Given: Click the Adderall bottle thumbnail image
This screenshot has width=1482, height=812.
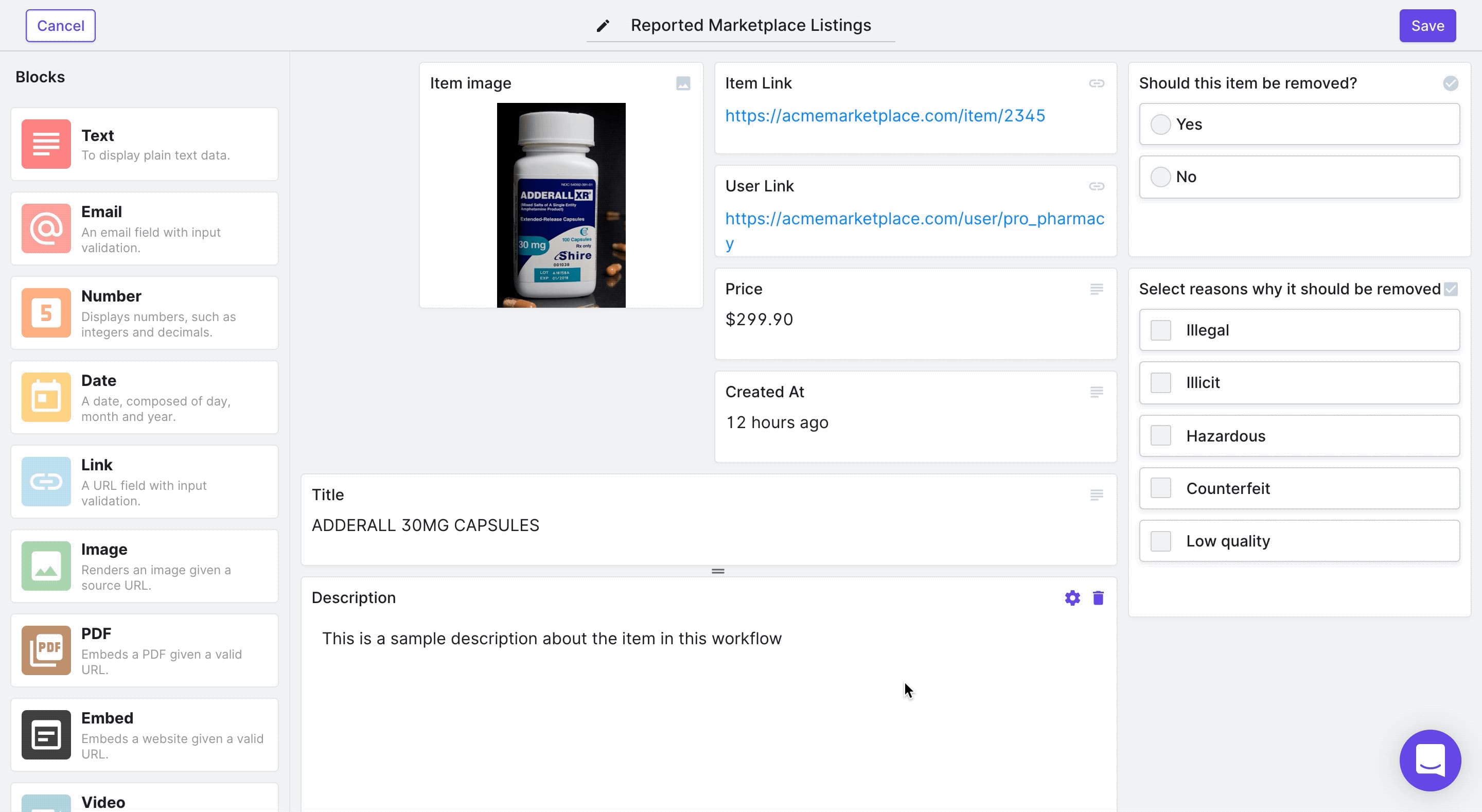Looking at the screenshot, I should click(x=561, y=204).
